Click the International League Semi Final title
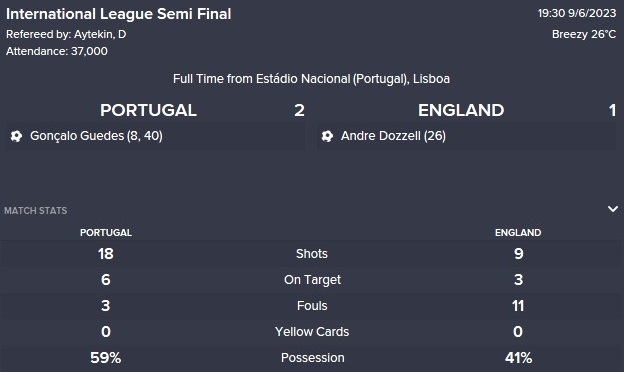Viewport: 624px width, 372px height. [119, 14]
